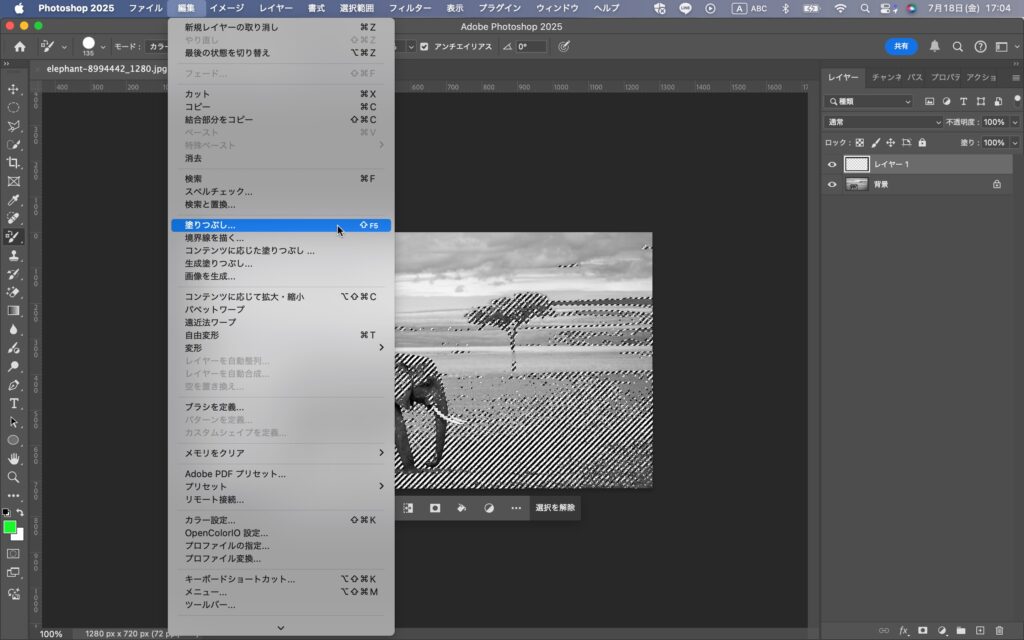The image size is (1024, 640).
Task: Select the History Brush tool
Action: [13, 274]
